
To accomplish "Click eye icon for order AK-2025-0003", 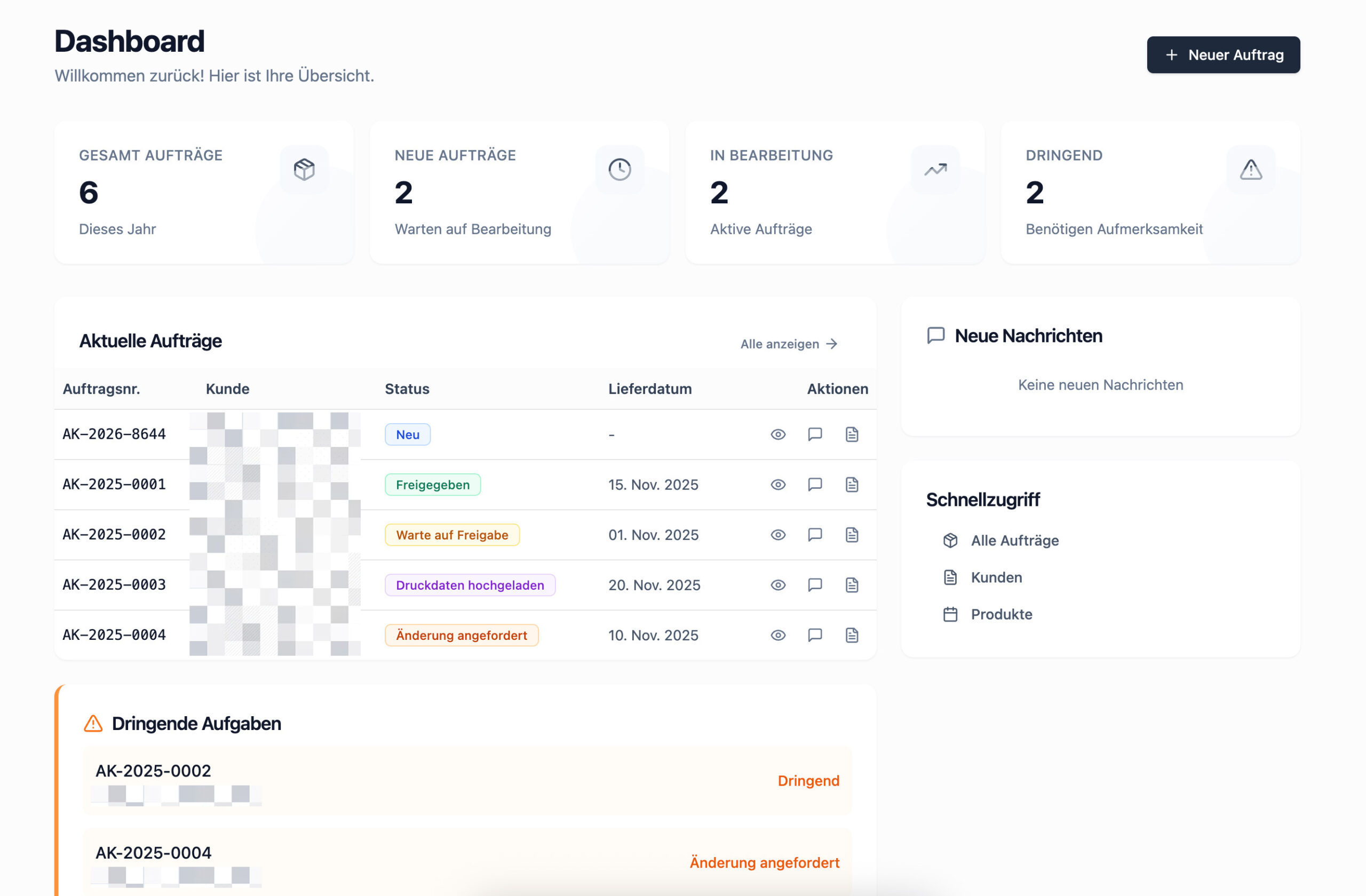I will [x=777, y=585].
